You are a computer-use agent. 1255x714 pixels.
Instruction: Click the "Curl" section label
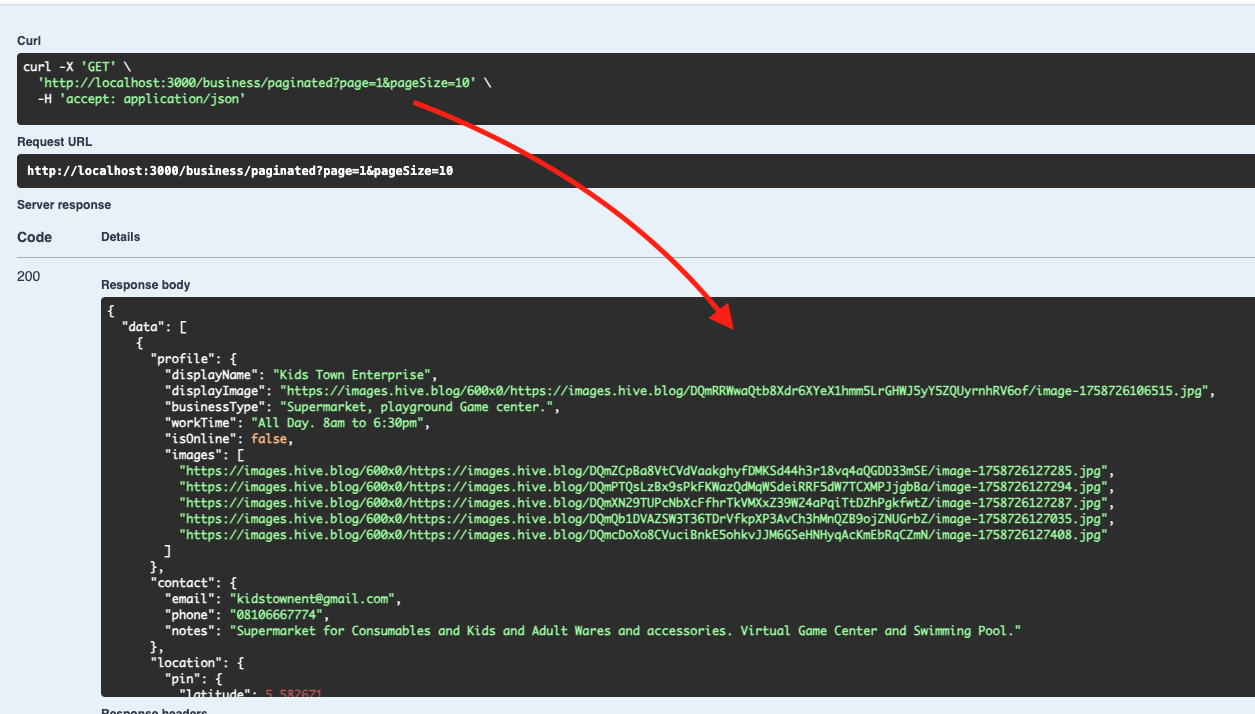pyautogui.click(x=29, y=41)
